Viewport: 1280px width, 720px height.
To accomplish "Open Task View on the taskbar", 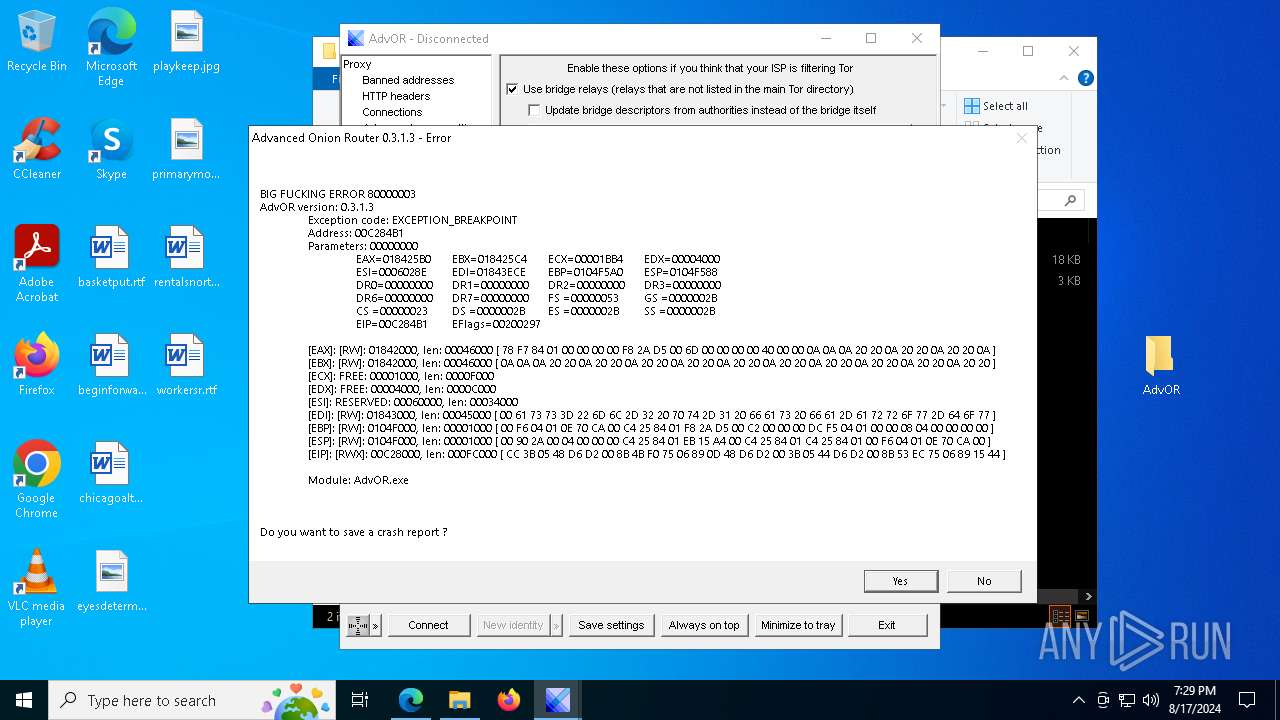I will pyautogui.click(x=360, y=700).
